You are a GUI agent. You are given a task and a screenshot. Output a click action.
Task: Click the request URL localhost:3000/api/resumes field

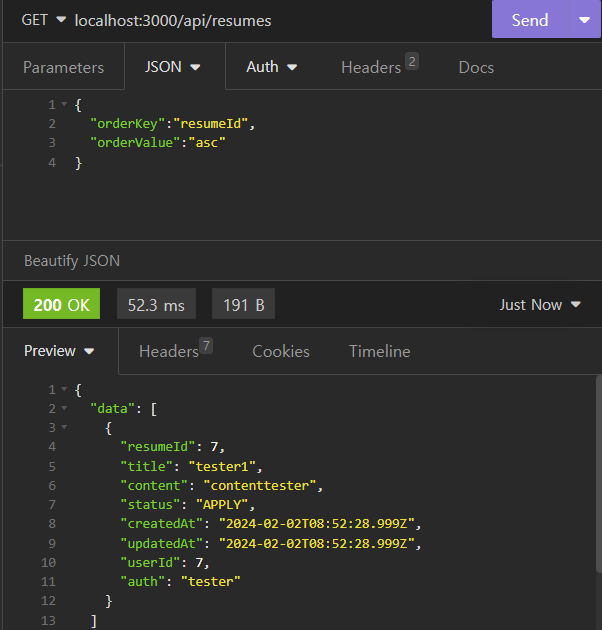173,20
